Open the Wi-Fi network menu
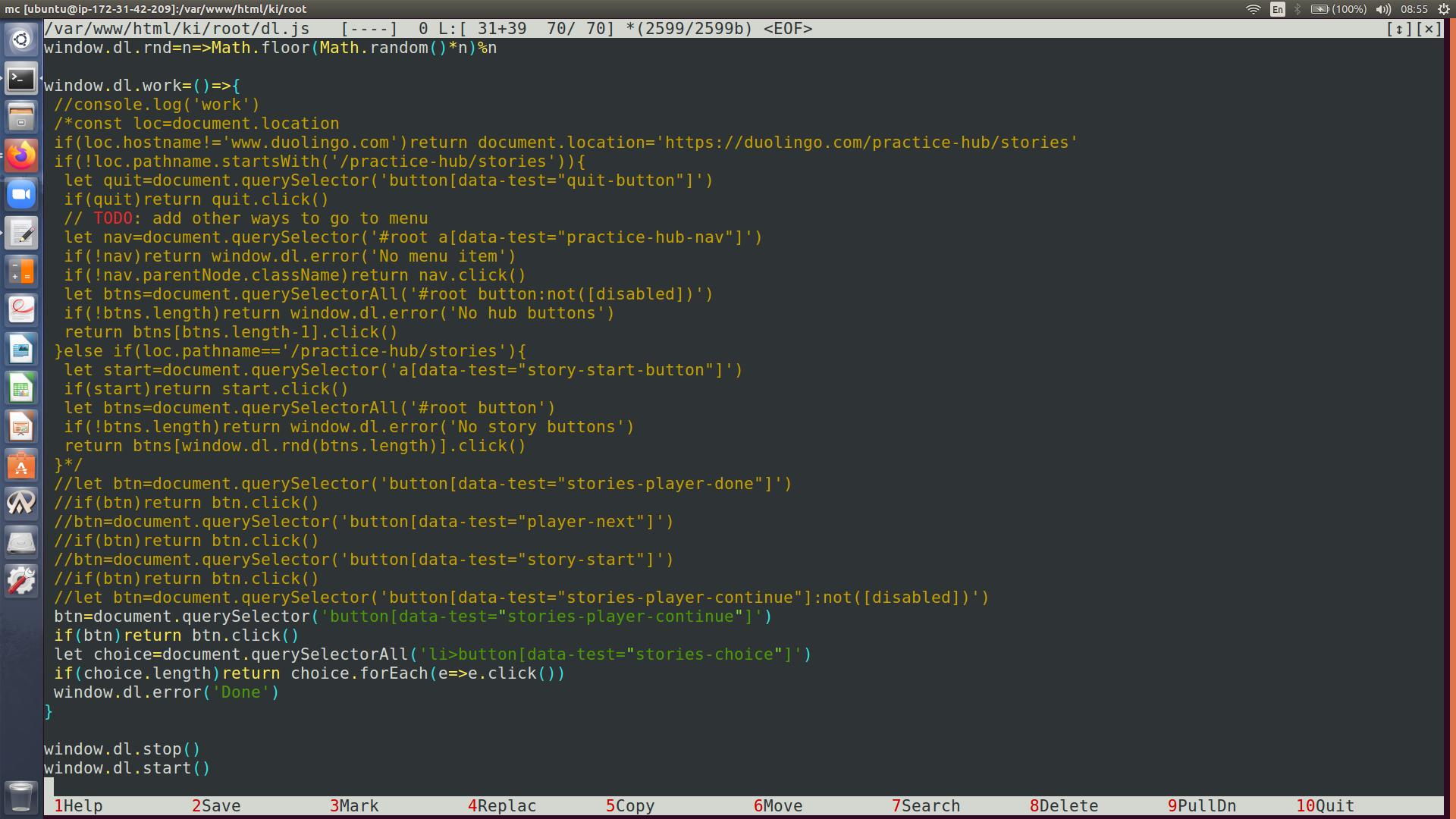The image size is (1456, 819). (1254, 9)
